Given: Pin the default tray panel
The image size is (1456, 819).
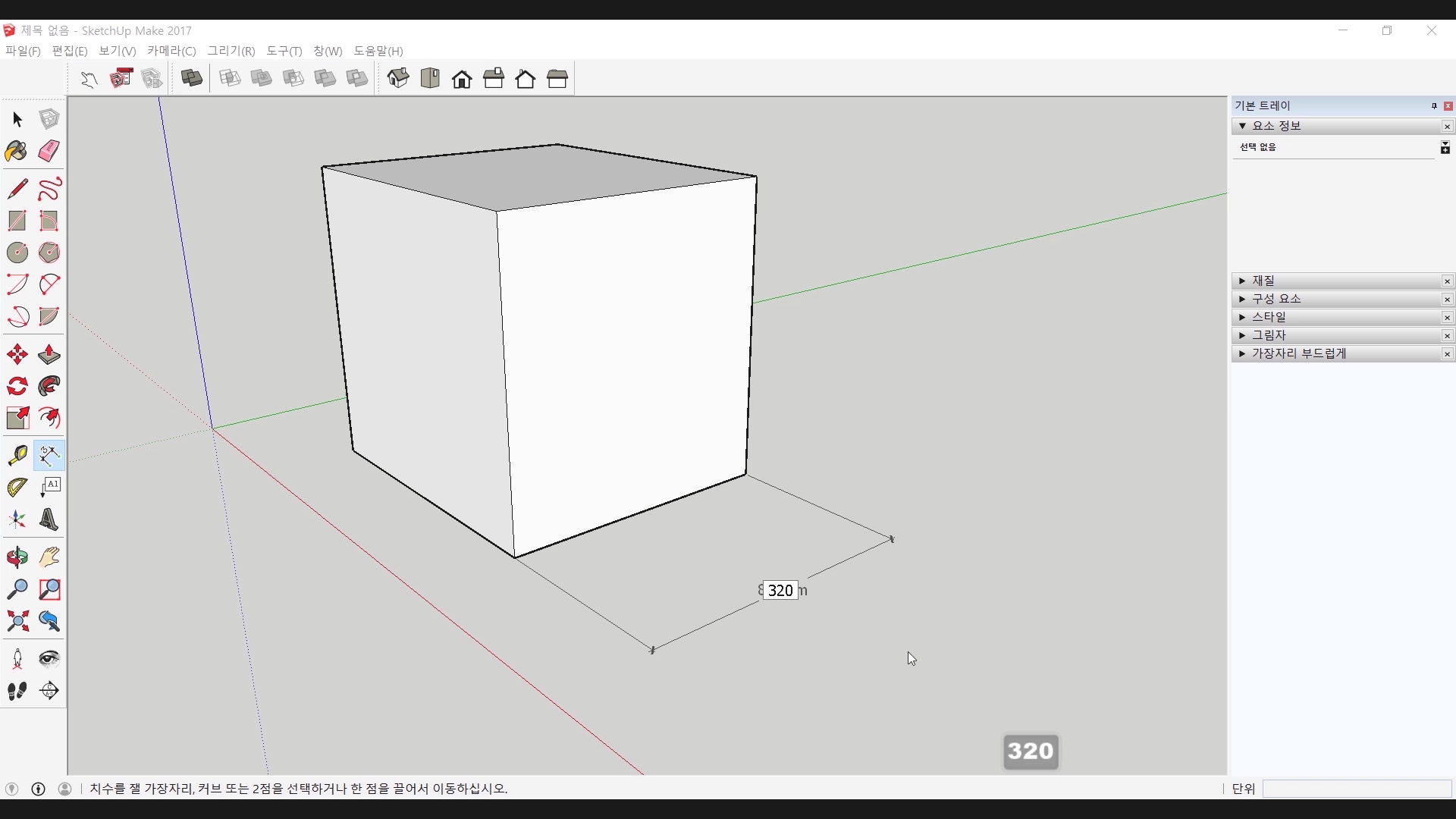Looking at the screenshot, I should [1434, 106].
